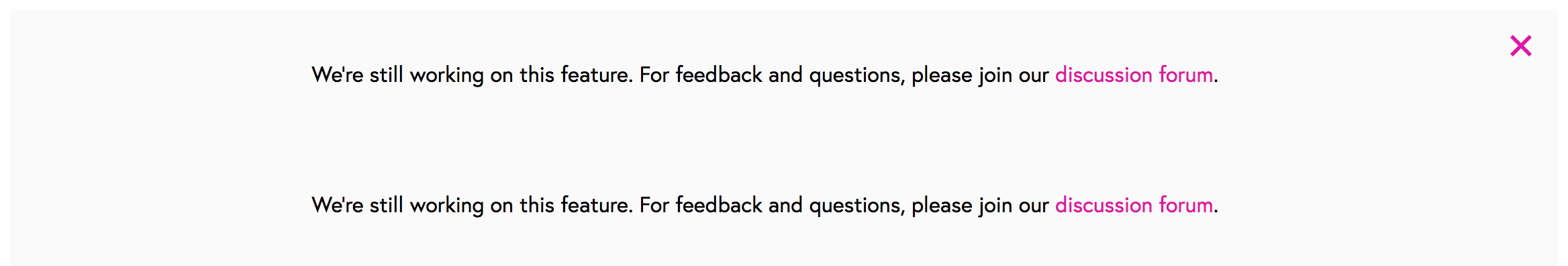Click the word 'join' in the second notice
Viewport: 1568px width, 266px height.
tap(995, 206)
